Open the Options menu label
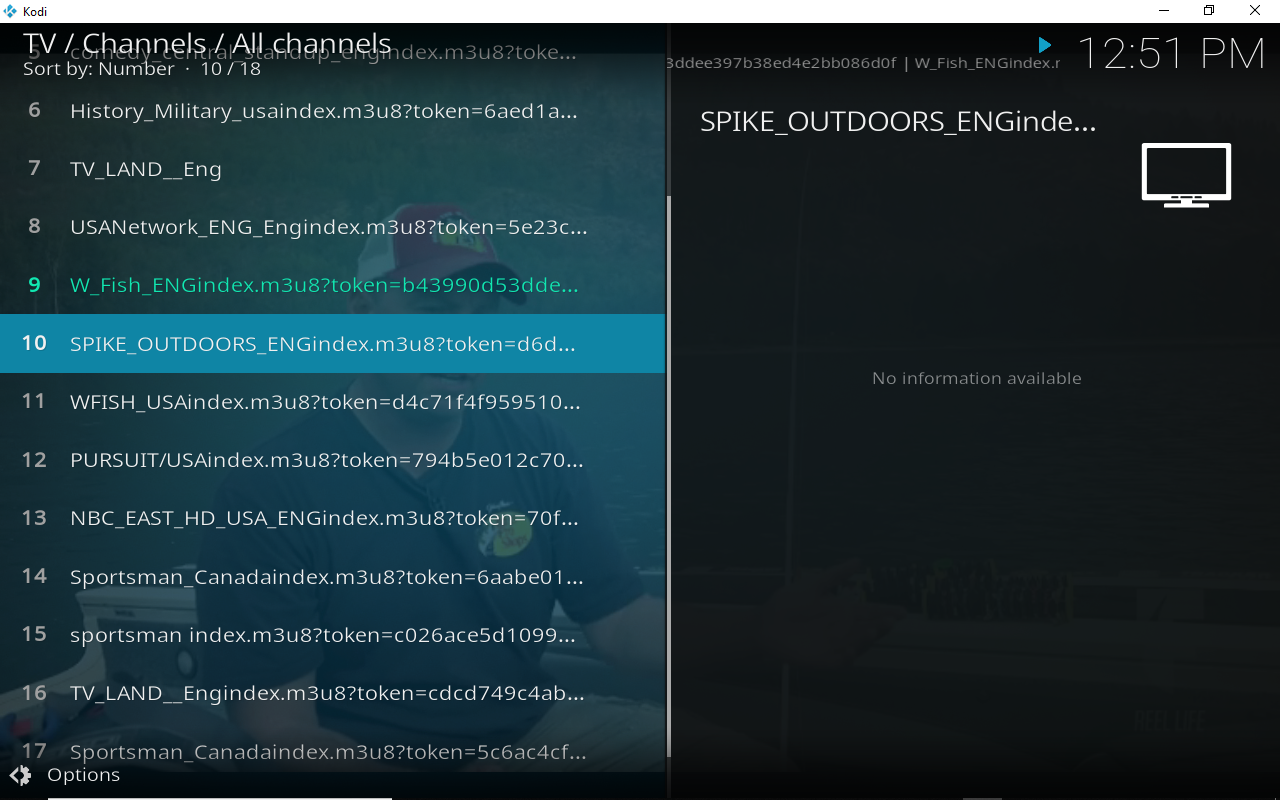The width and height of the screenshot is (1280, 800). pyautogui.click(x=84, y=775)
